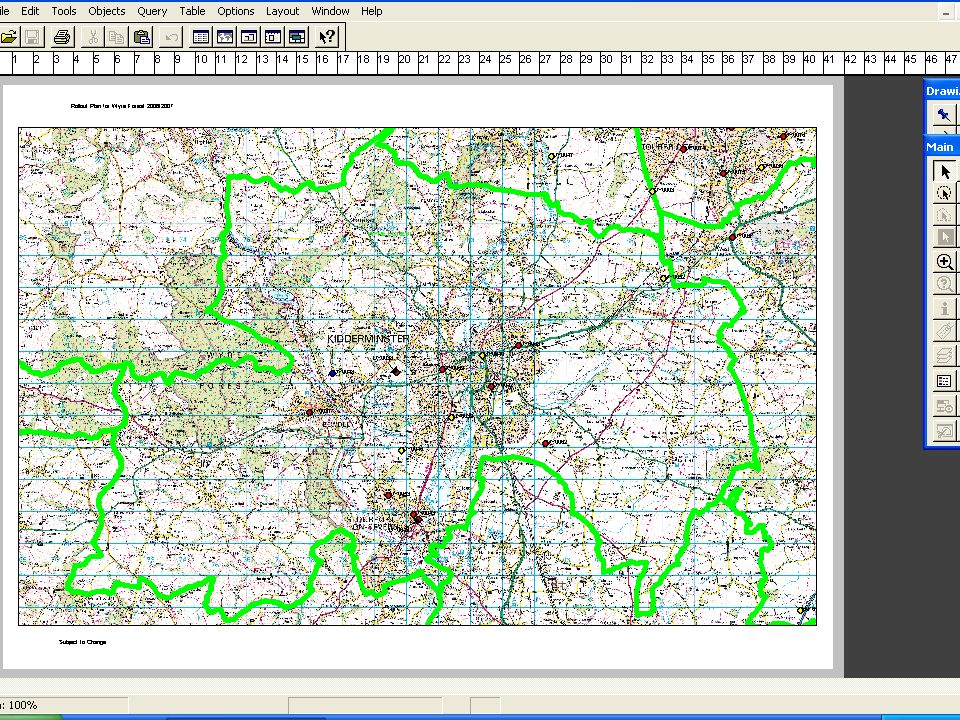Viewport: 960px width, 720px height.
Task: Open the Options menu
Action: (236, 11)
